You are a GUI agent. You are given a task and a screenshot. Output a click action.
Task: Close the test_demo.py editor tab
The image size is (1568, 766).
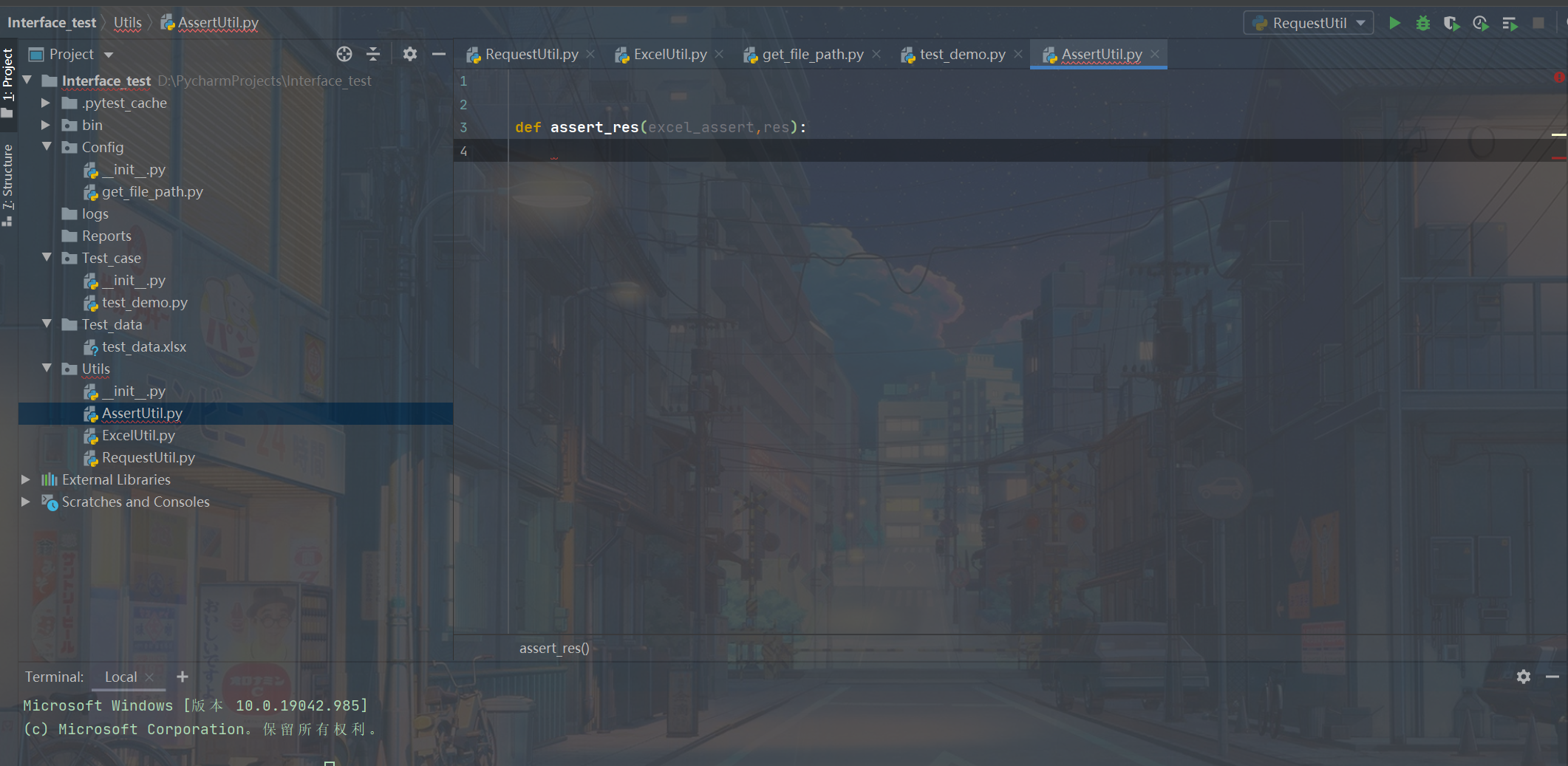pyautogui.click(x=1018, y=54)
